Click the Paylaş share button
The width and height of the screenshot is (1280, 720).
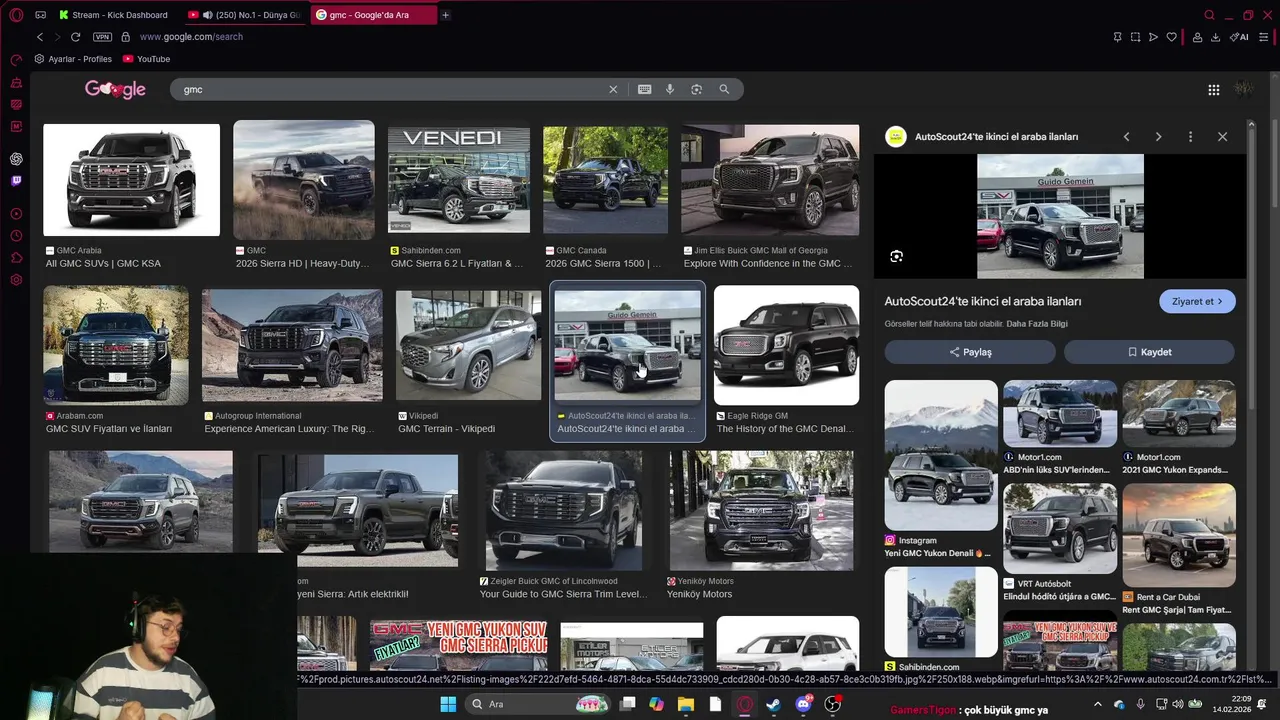[x=970, y=352]
